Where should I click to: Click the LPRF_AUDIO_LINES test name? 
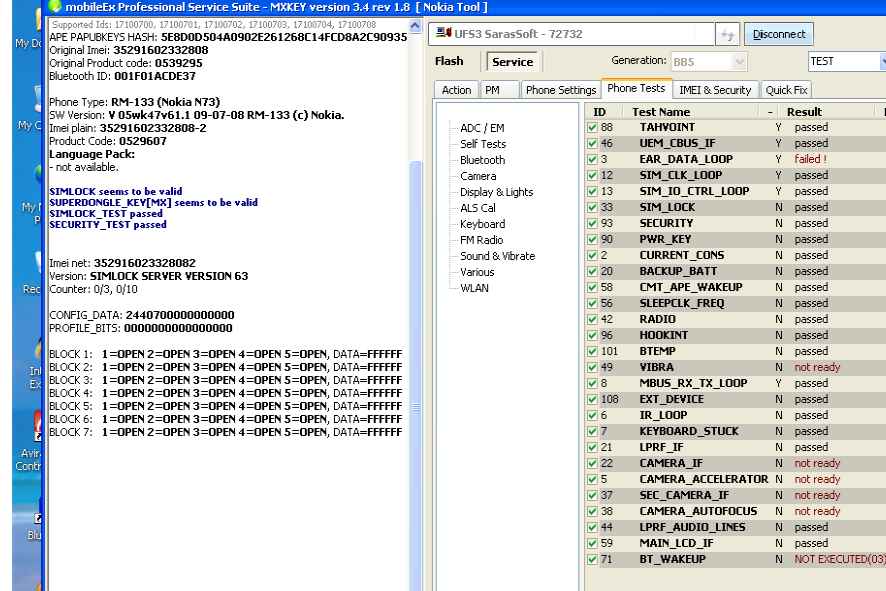pos(692,527)
